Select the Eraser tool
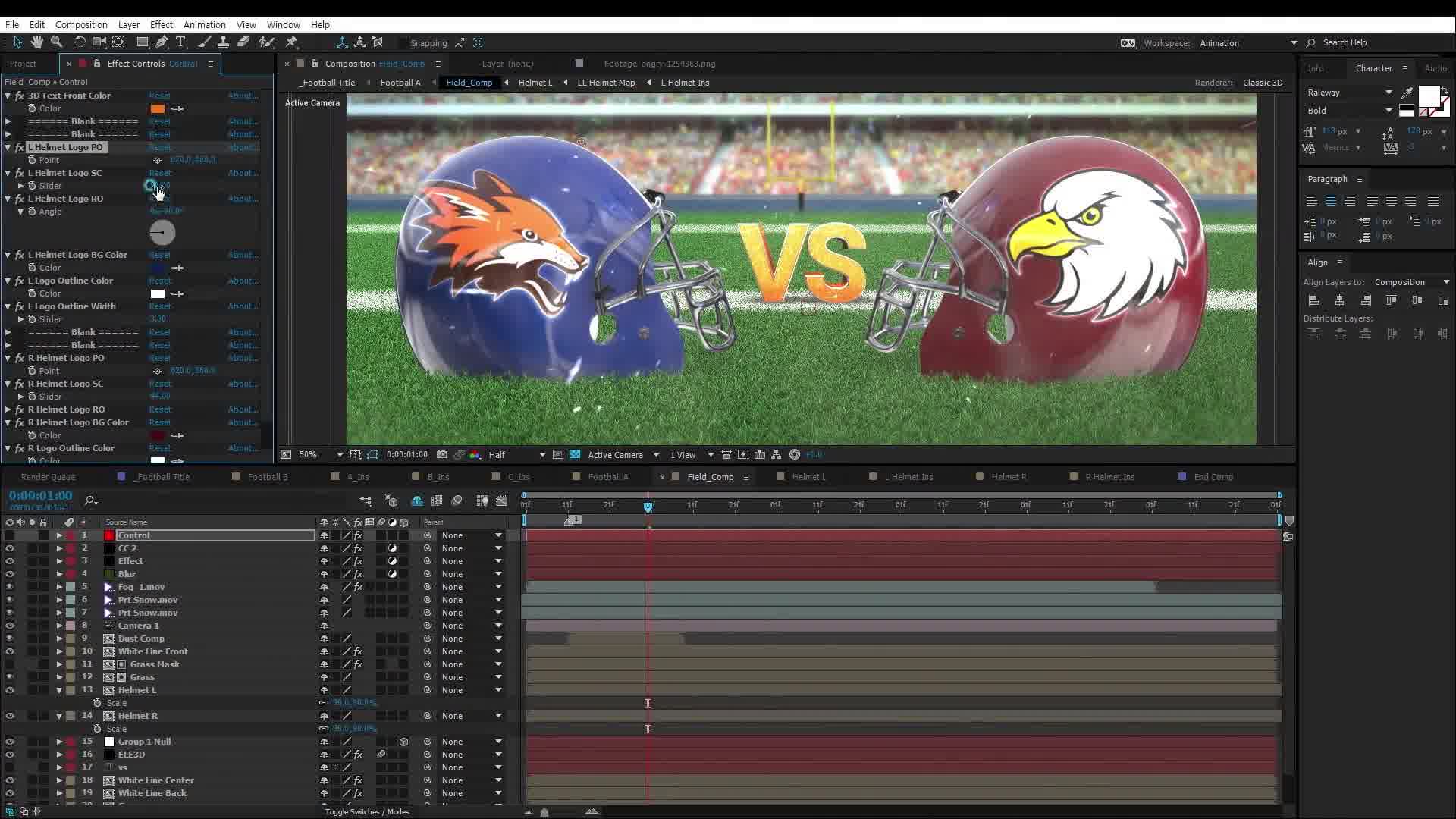 point(243,42)
